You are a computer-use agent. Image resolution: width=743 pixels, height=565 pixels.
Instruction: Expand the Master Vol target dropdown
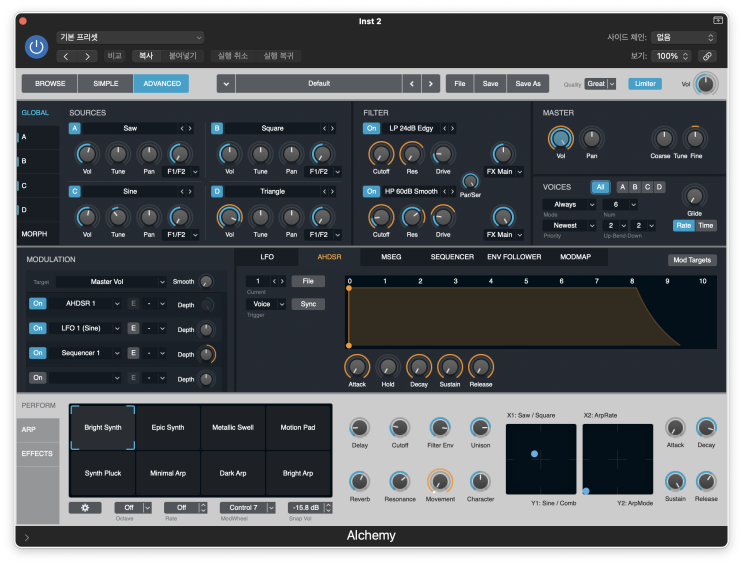click(x=112, y=282)
